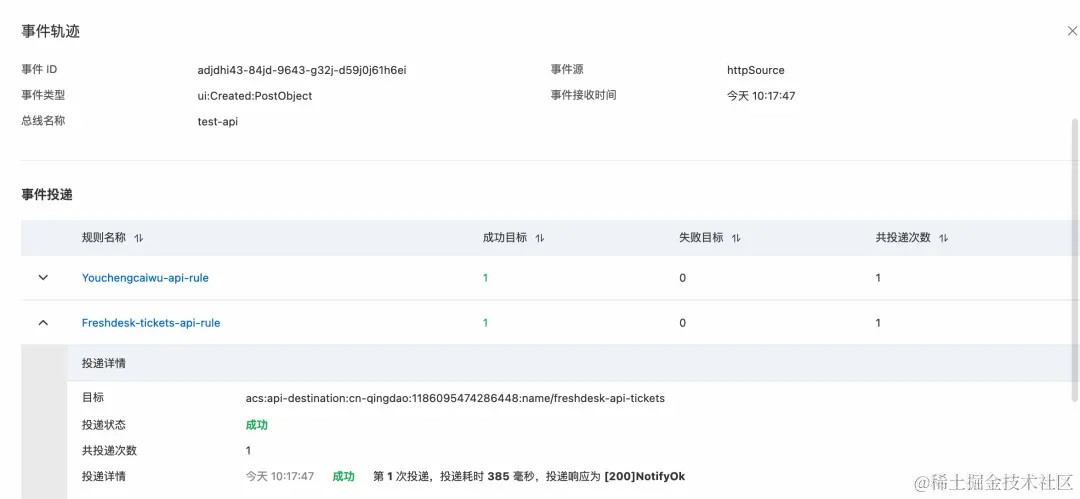Image resolution: width=1080 pixels, height=499 pixels.
Task: Select event source httpSource
Action: click(756, 70)
